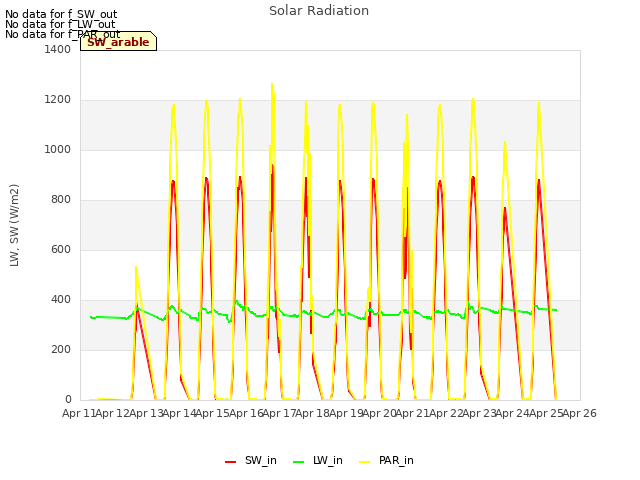
Task: Click the 200 y-axis tick label
Action: 61,349
